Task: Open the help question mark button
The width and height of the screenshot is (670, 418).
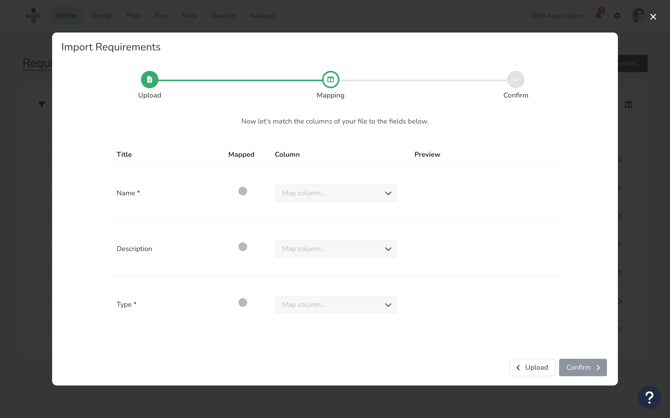Action: 649,397
